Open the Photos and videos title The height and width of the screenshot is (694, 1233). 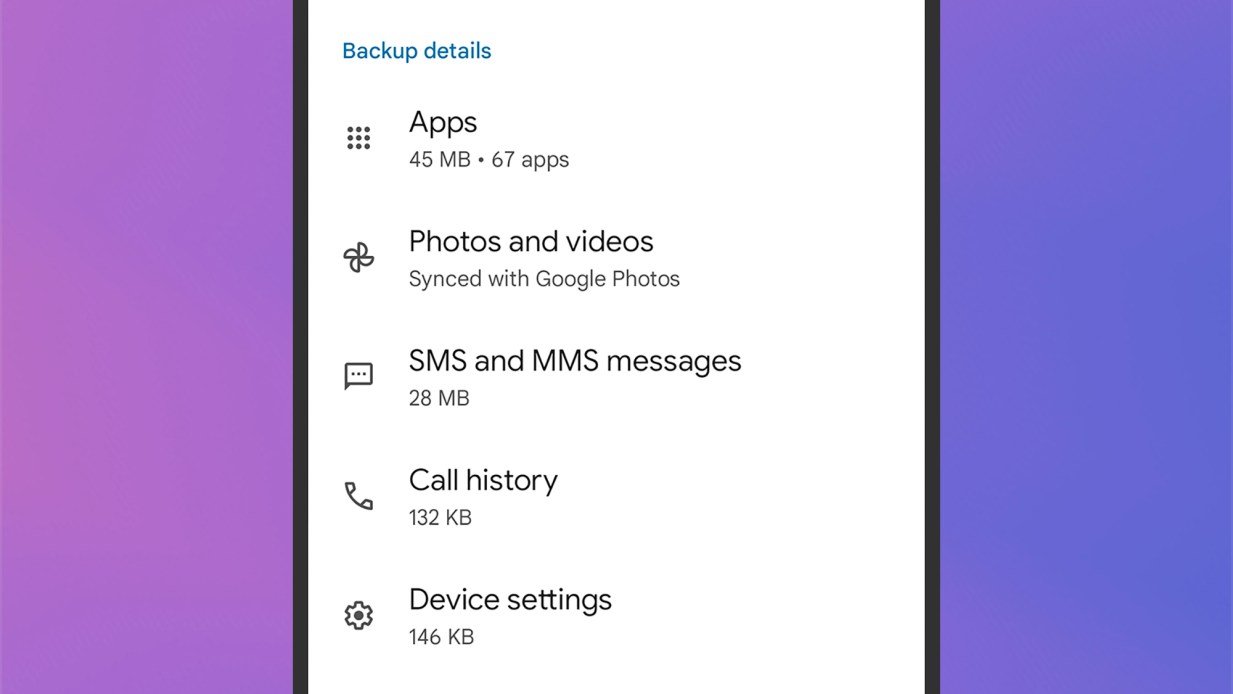click(530, 242)
